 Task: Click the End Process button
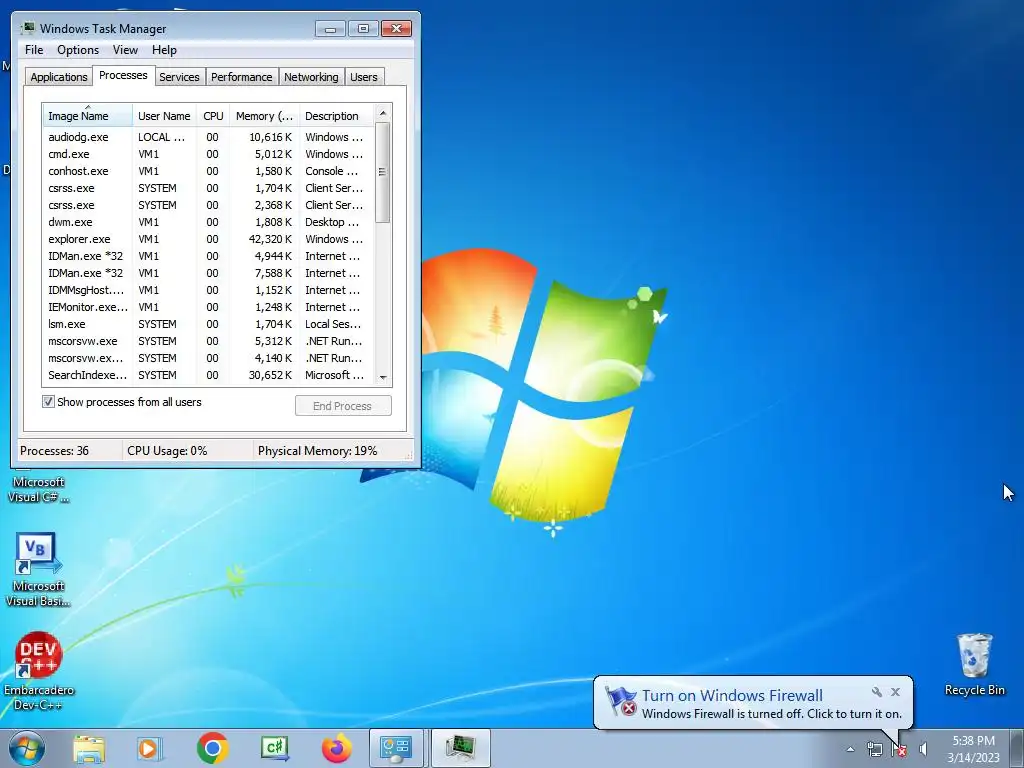point(343,406)
